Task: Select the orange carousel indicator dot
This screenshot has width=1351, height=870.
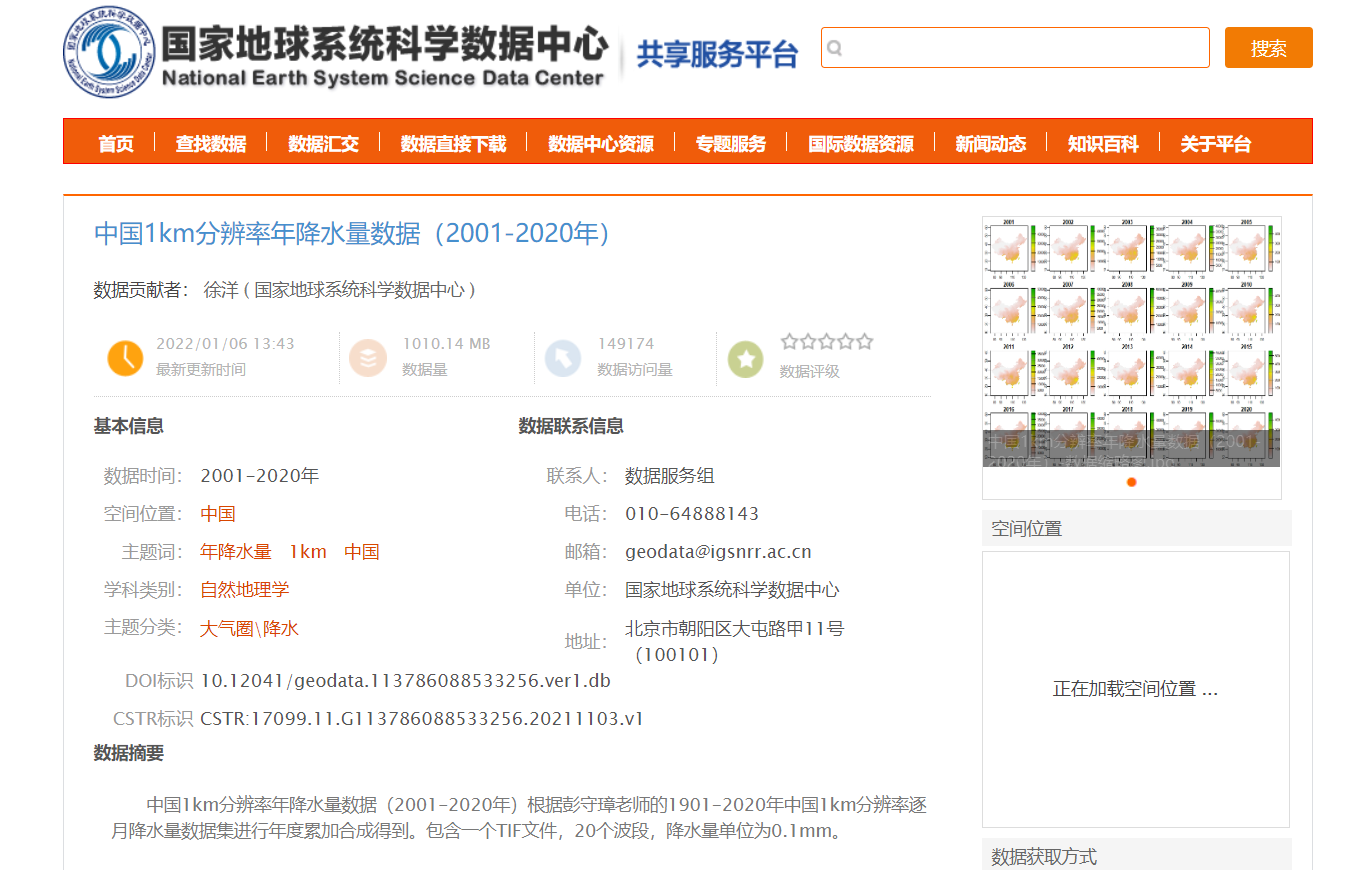Action: (x=1132, y=482)
